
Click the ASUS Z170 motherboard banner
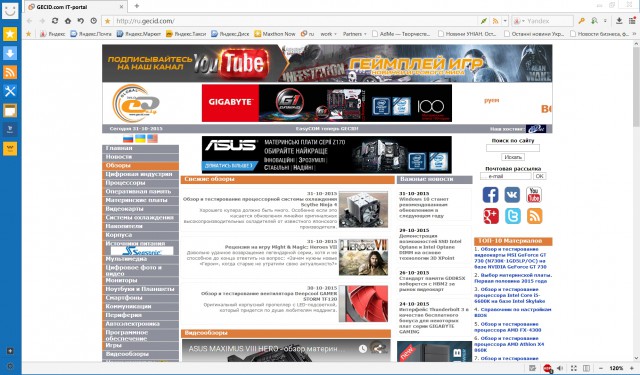327,155
